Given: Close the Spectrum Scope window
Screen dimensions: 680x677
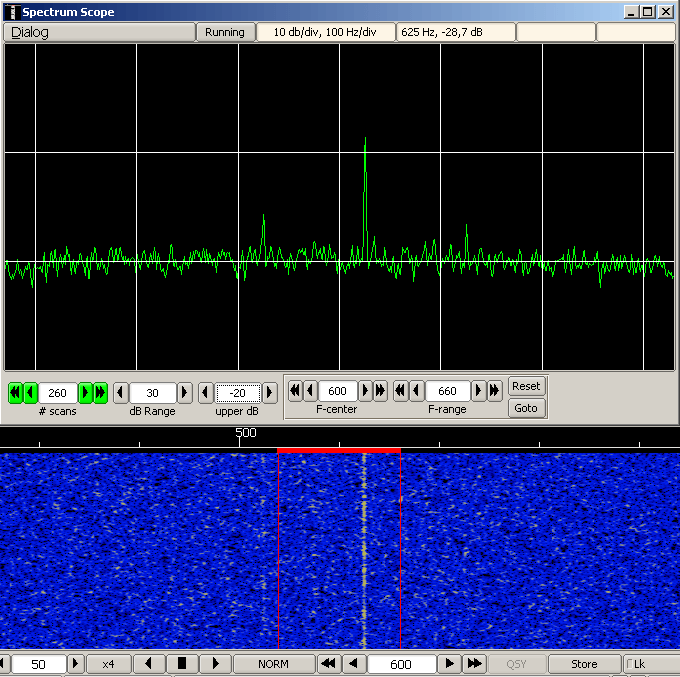Looking at the screenshot, I should click(666, 12).
